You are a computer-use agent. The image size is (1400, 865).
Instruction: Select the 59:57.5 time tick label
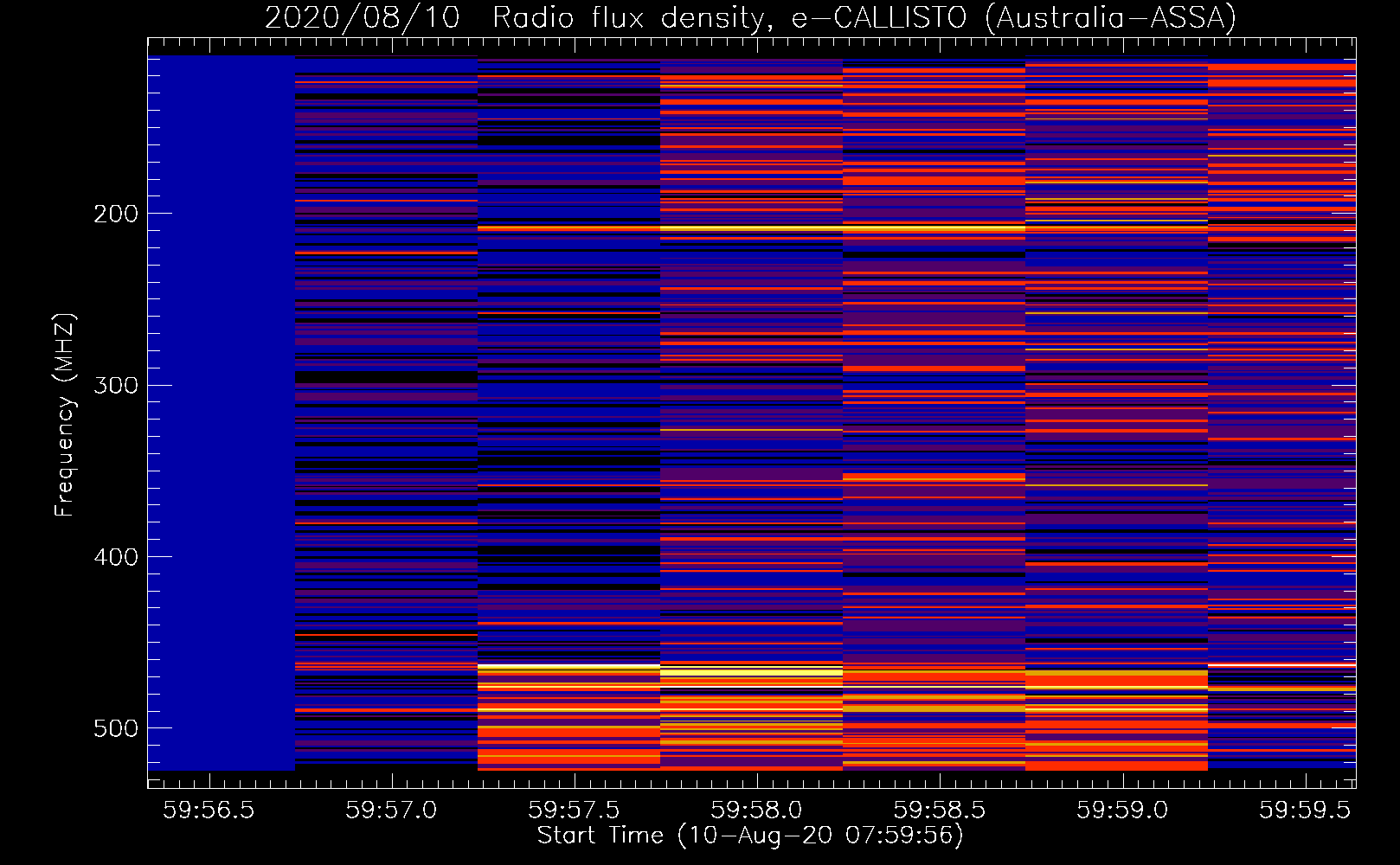click(575, 811)
